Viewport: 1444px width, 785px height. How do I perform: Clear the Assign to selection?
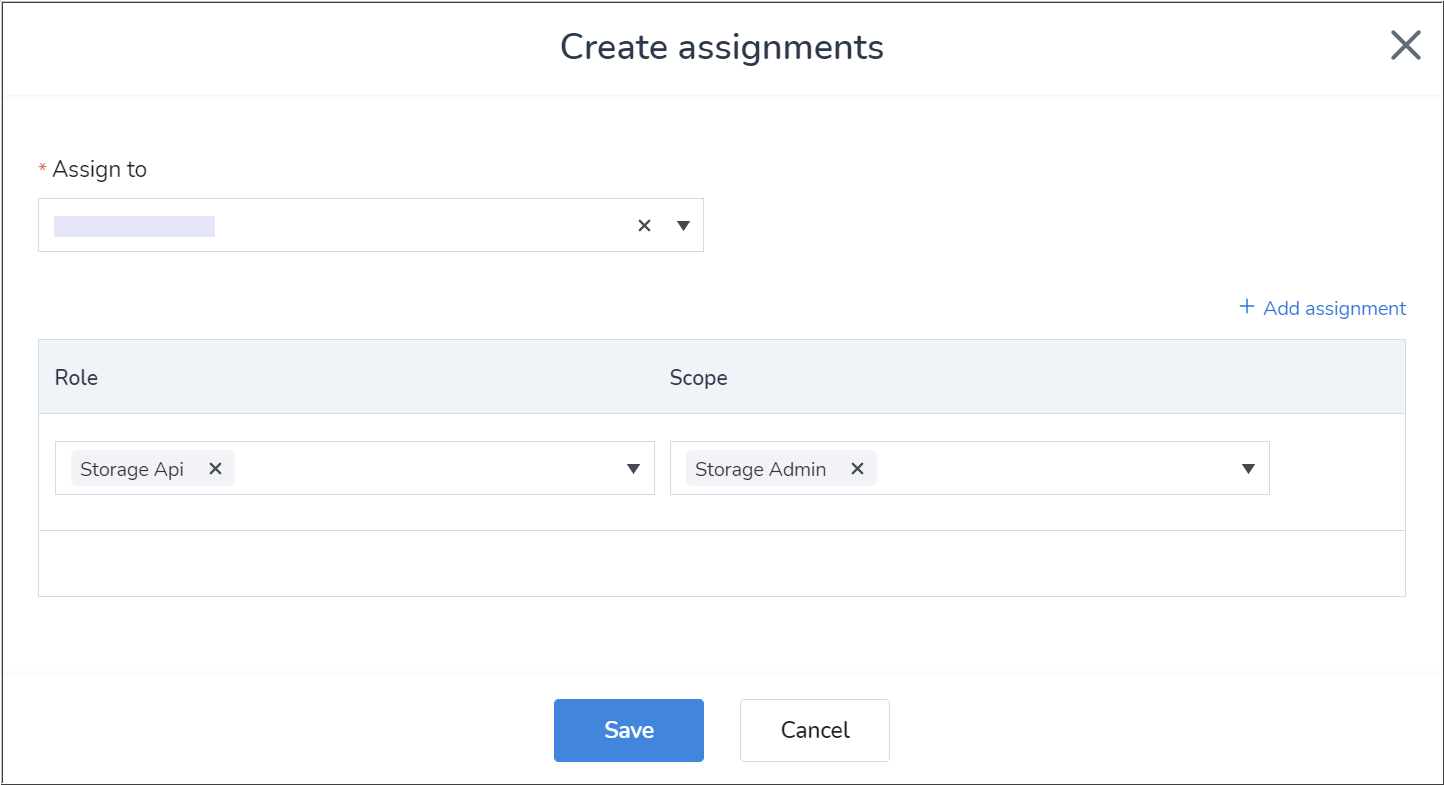click(644, 226)
